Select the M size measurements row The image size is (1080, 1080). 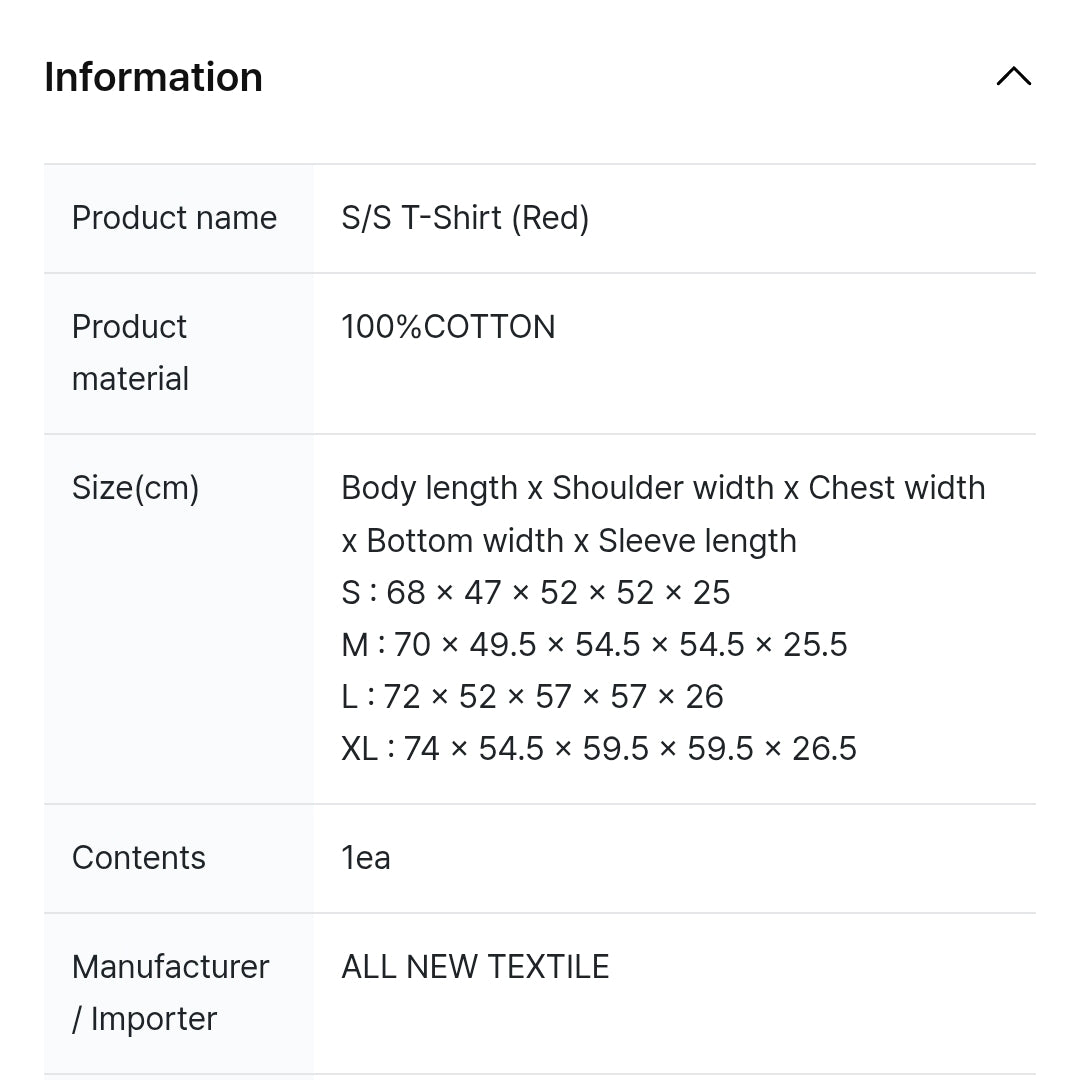594,645
